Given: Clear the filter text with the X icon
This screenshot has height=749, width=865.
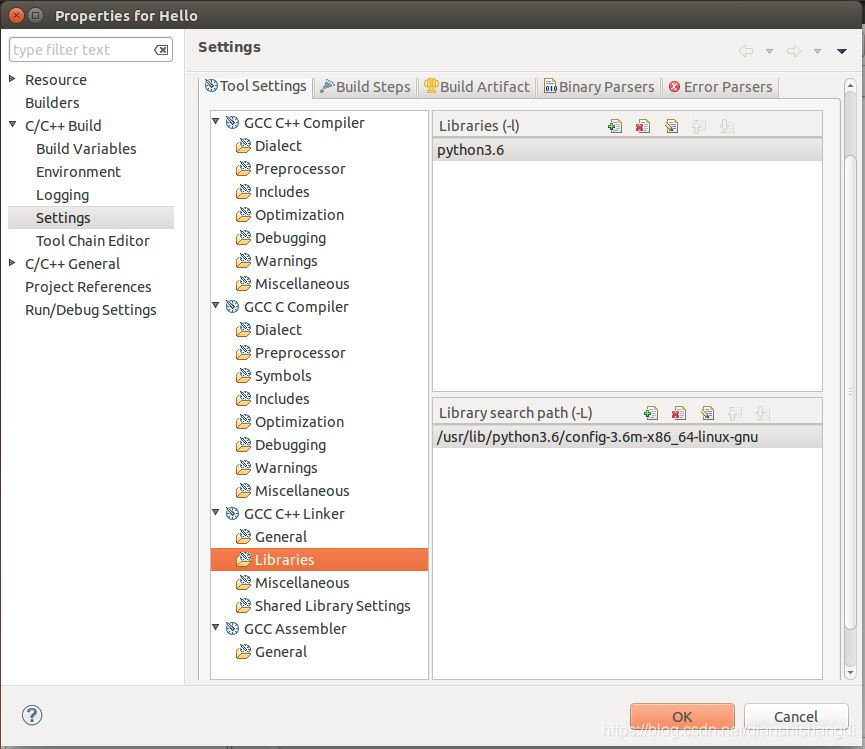Looking at the screenshot, I should [x=161, y=49].
